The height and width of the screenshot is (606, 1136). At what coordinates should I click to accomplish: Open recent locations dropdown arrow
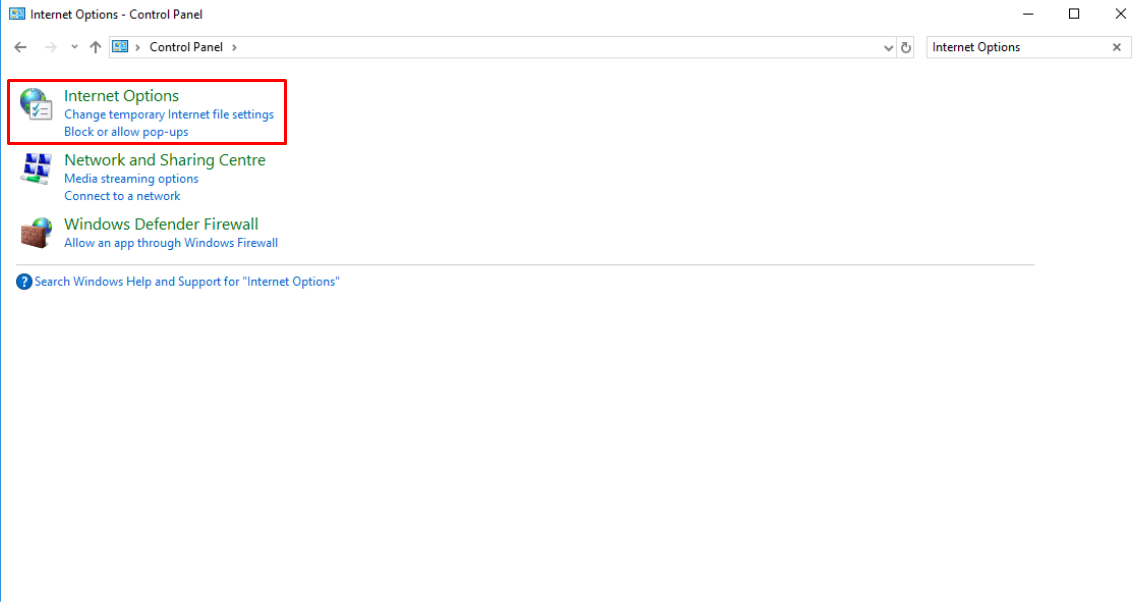[74, 47]
